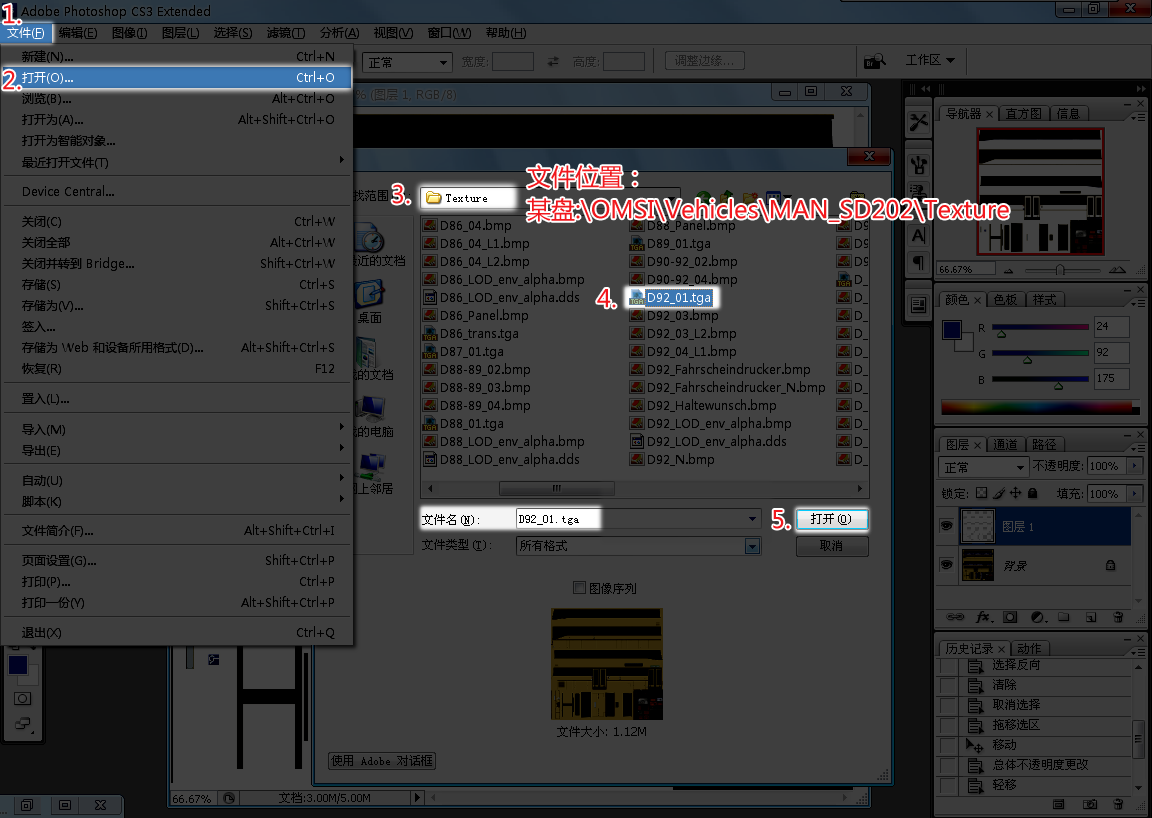The image size is (1152, 818).
Task: Go to Desktop in Open dialog sidebar
Action: coord(370,302)
